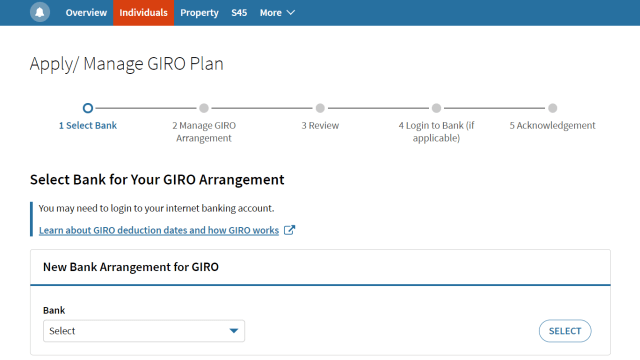The image size is (640, 360).
Task: Click the '3 Review' step label
Action: click(320, 125)
